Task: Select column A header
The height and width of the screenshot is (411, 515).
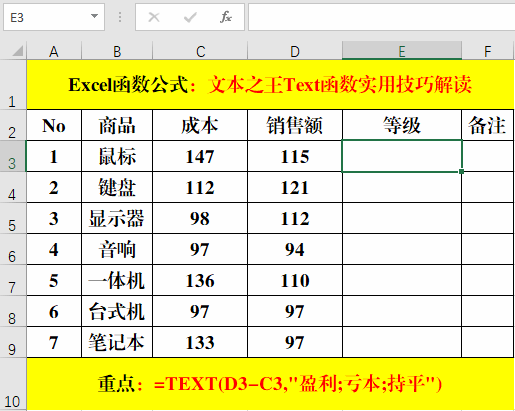Action: coord(54,51)
